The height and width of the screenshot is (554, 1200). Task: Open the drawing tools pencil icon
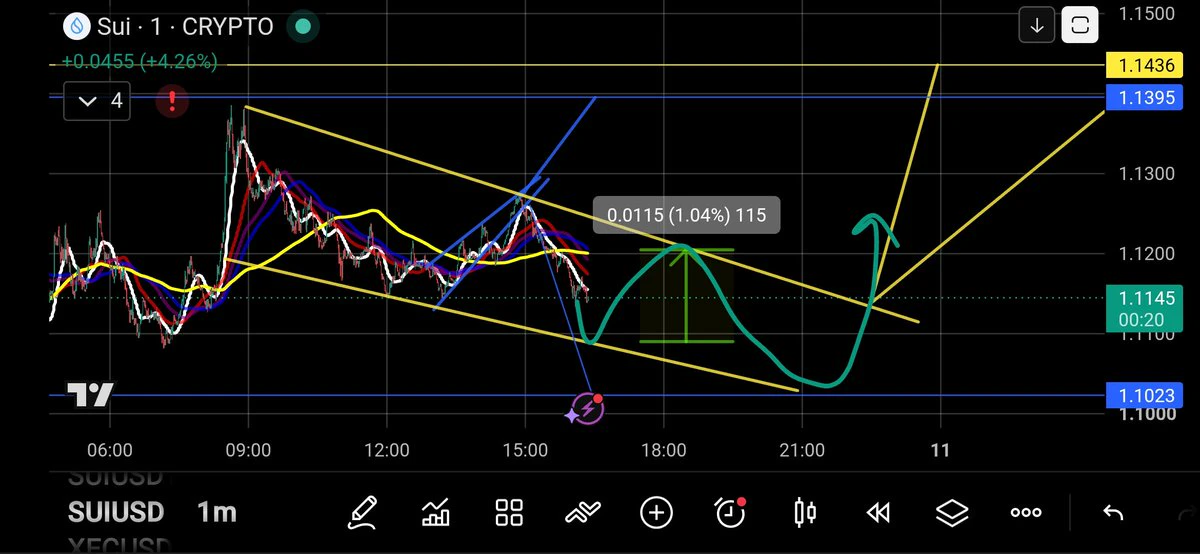(x=362, y=513)
